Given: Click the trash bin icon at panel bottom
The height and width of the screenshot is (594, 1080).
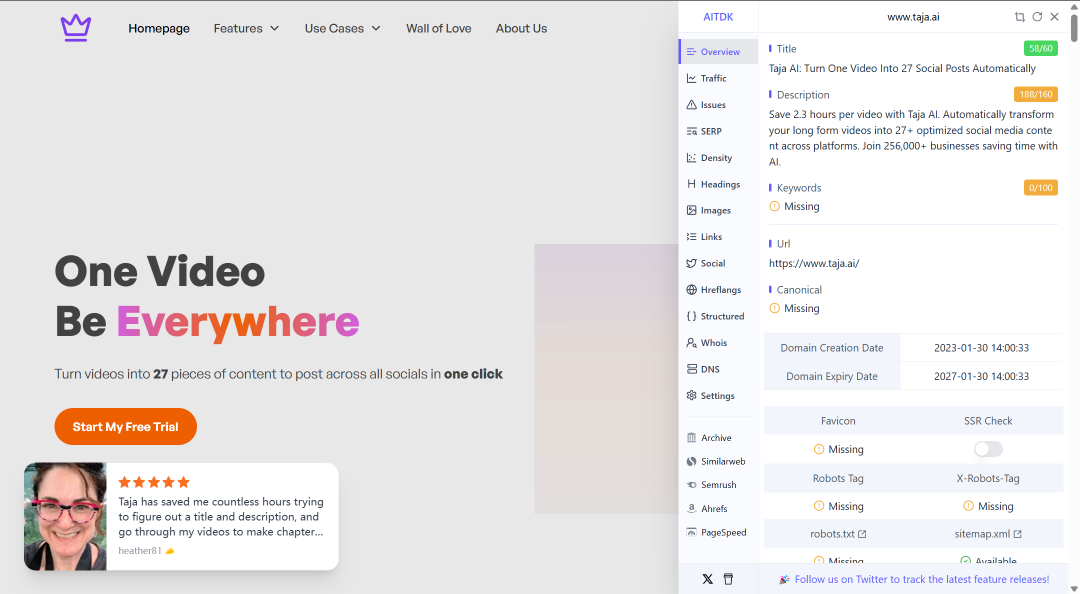Looking at the screenshot, I should point(728,579).
